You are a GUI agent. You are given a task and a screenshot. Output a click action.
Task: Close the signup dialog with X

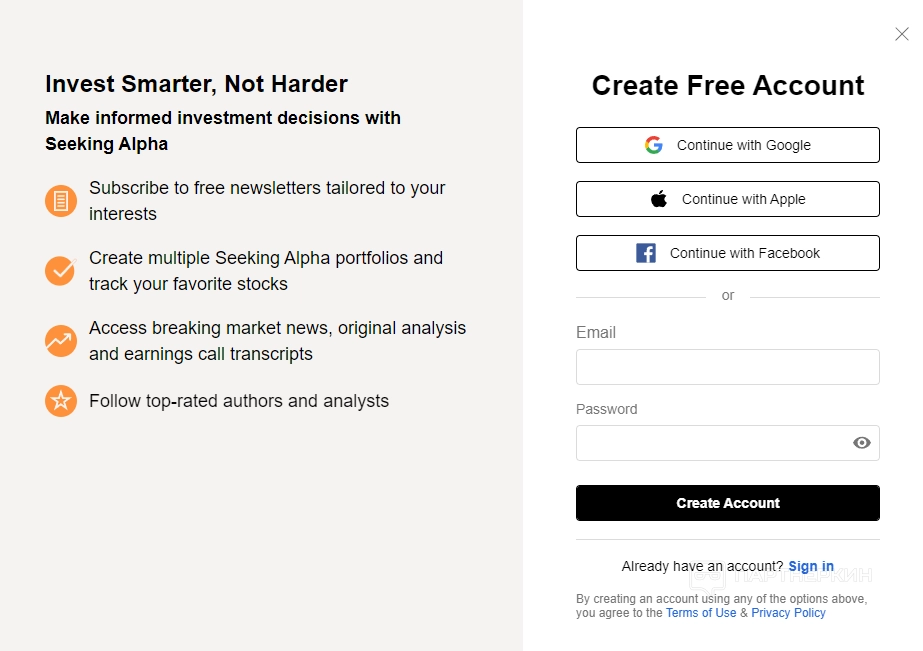click(901, 34)
